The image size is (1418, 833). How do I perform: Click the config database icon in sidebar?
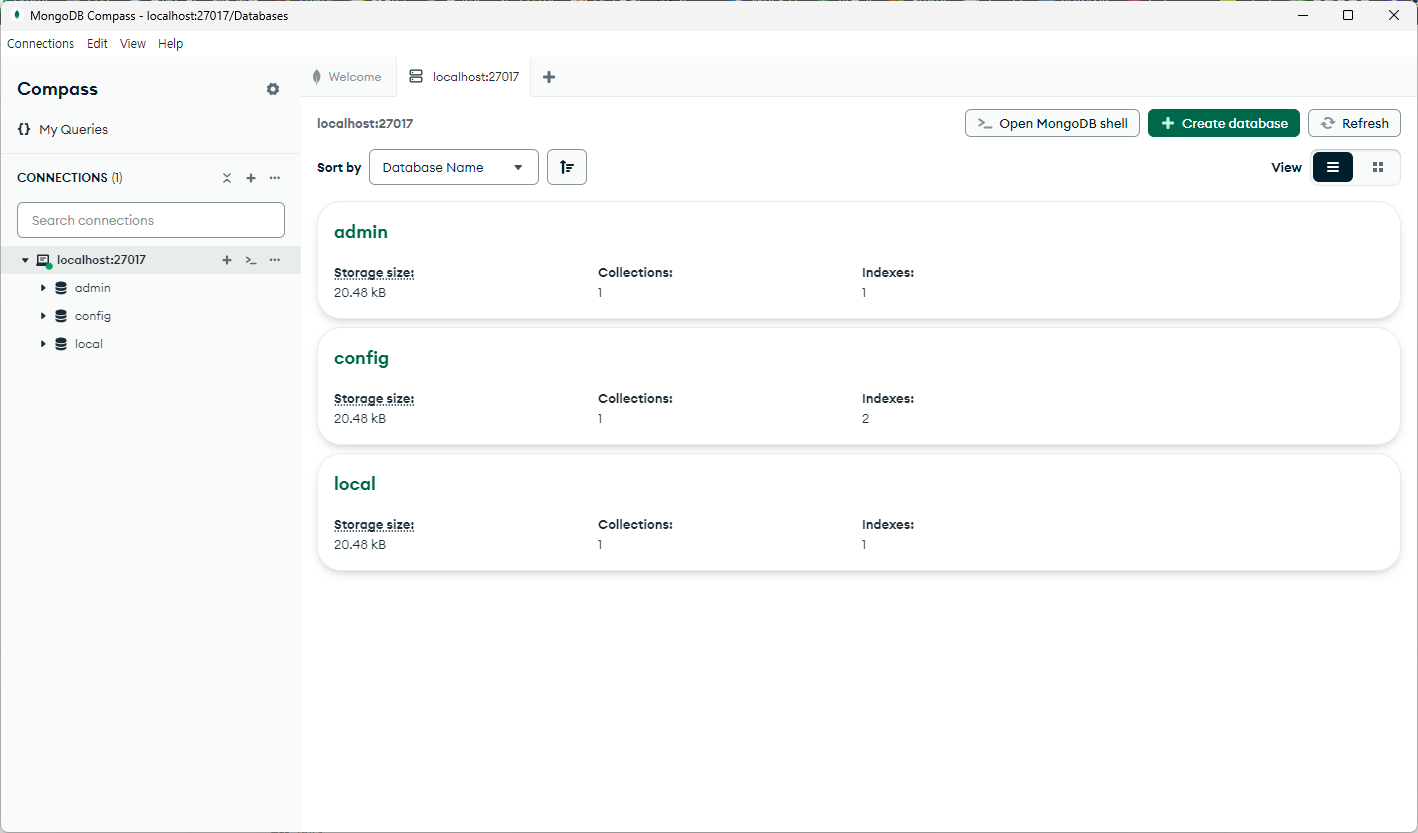[61, 316]
